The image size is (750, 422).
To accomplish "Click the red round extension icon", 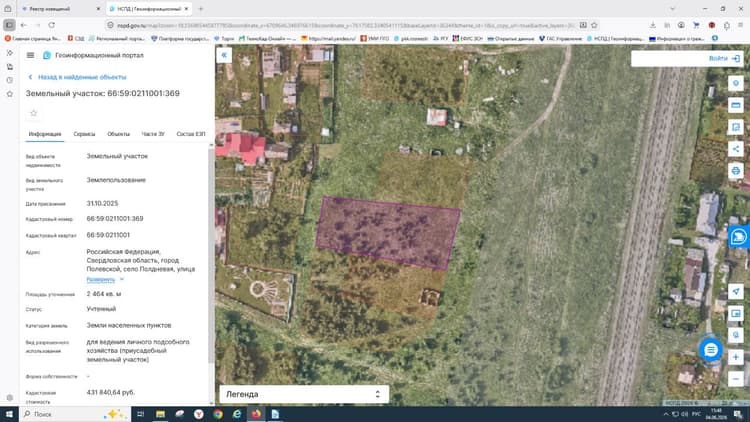I will click(712, 25).
